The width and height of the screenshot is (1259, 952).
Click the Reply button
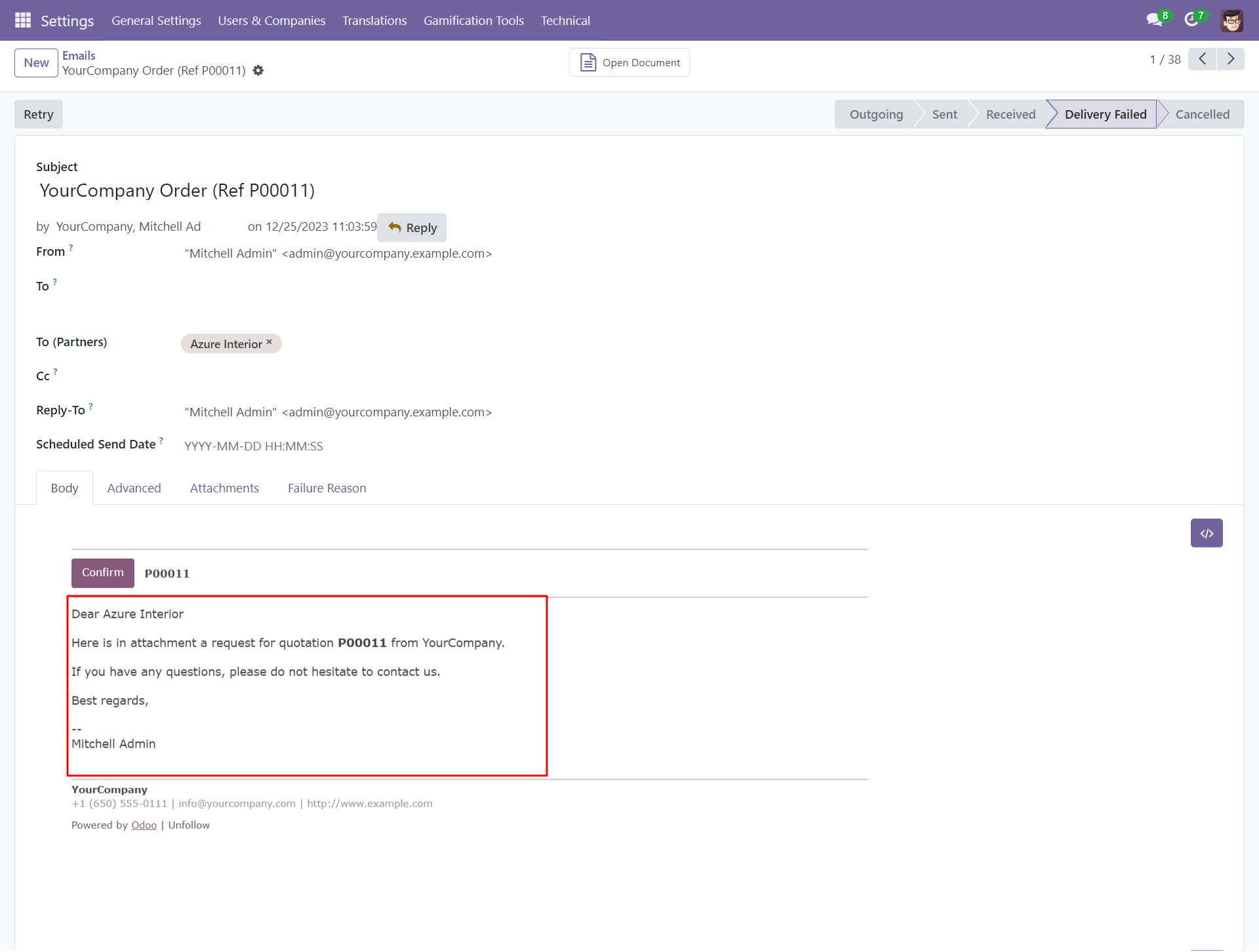click(x=412, y=228)
